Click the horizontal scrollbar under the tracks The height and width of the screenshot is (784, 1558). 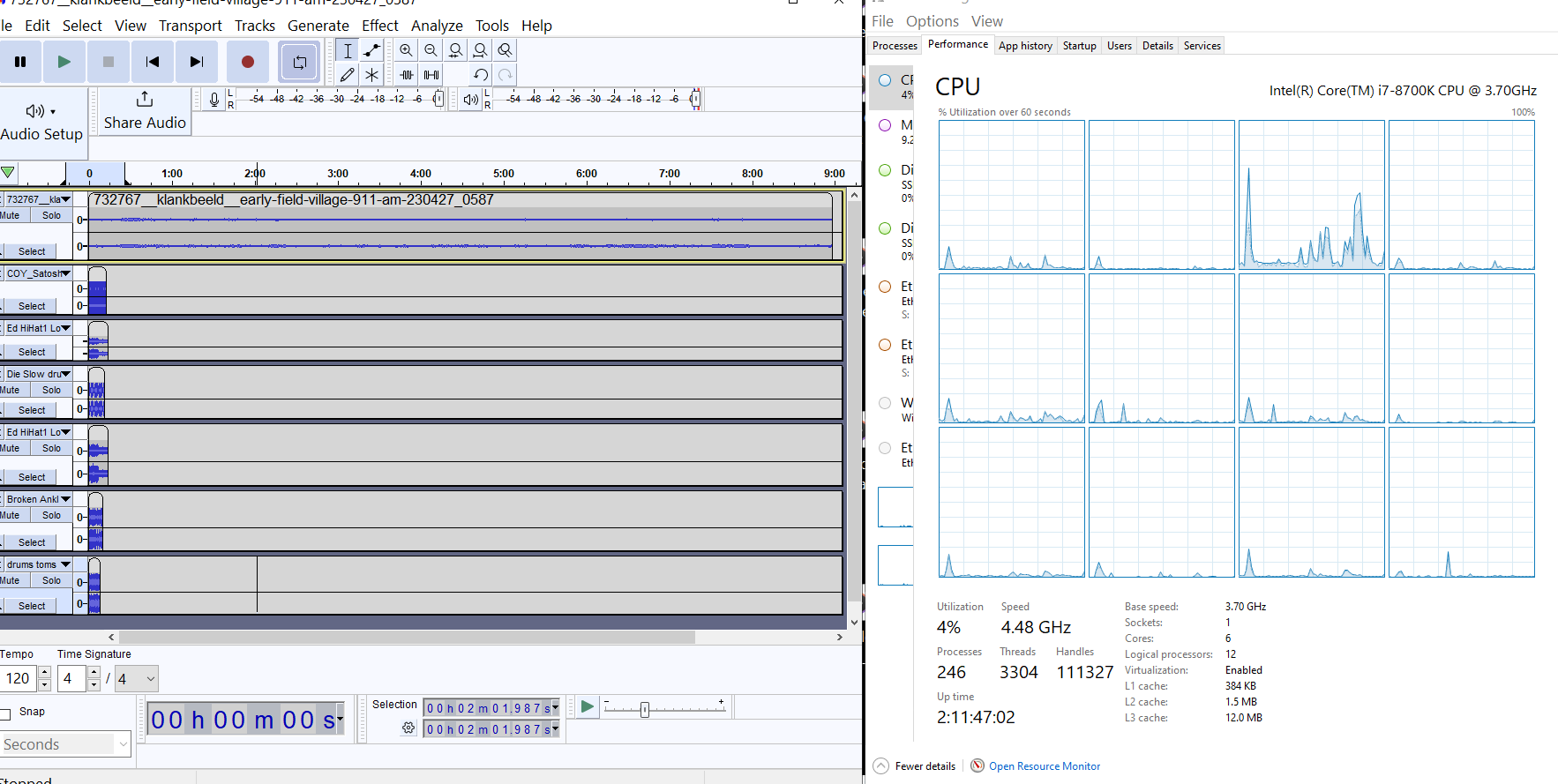(x=407, y=637)
